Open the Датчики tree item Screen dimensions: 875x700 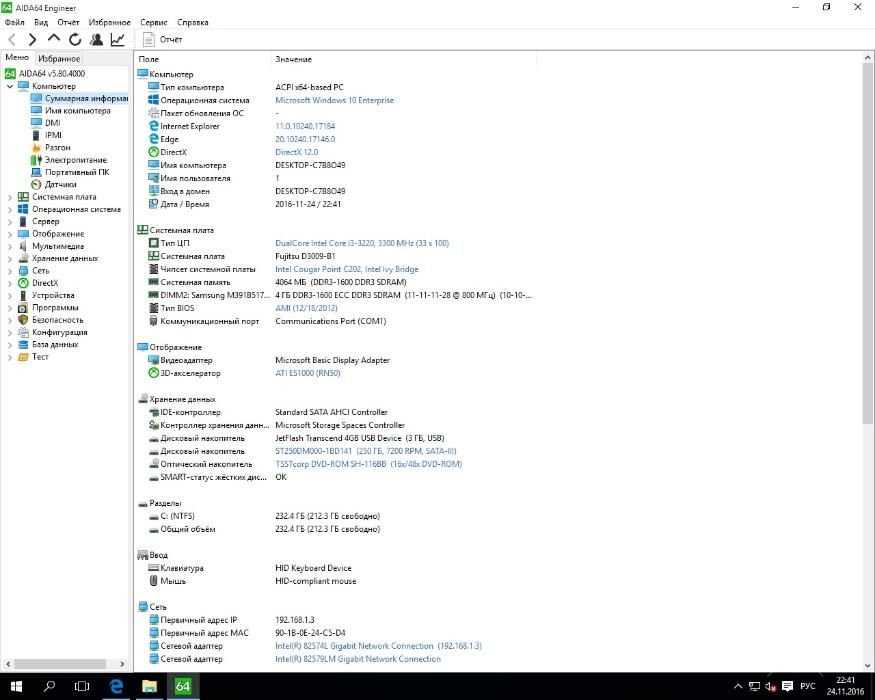[x=54, y=184]
